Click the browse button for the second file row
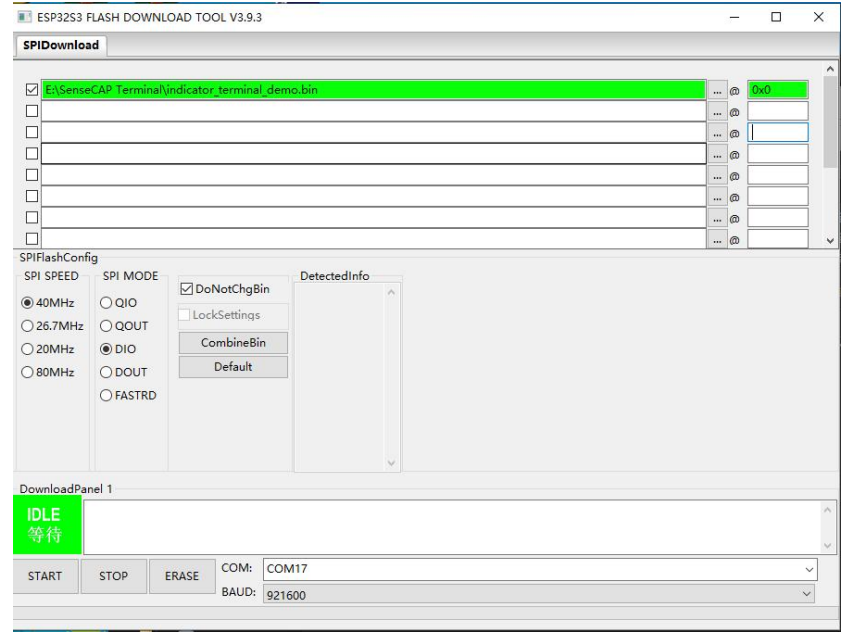The image size is (846, 638). pyautogui.click(x=717, y=111)
